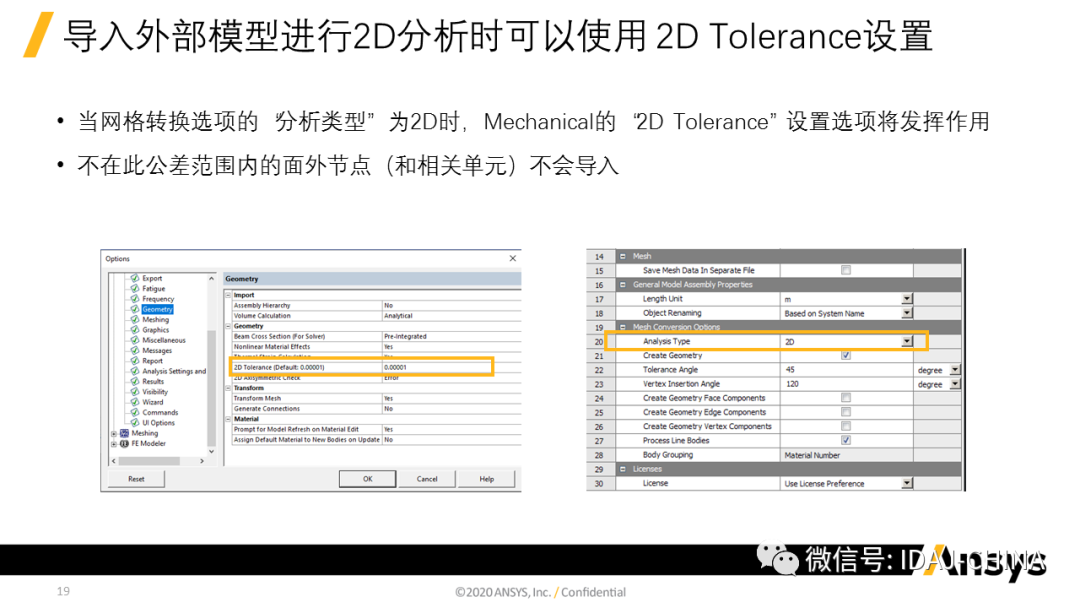Click the Visibility page icon in Options tree
The image size is (1080, 608).
(135, 392)
